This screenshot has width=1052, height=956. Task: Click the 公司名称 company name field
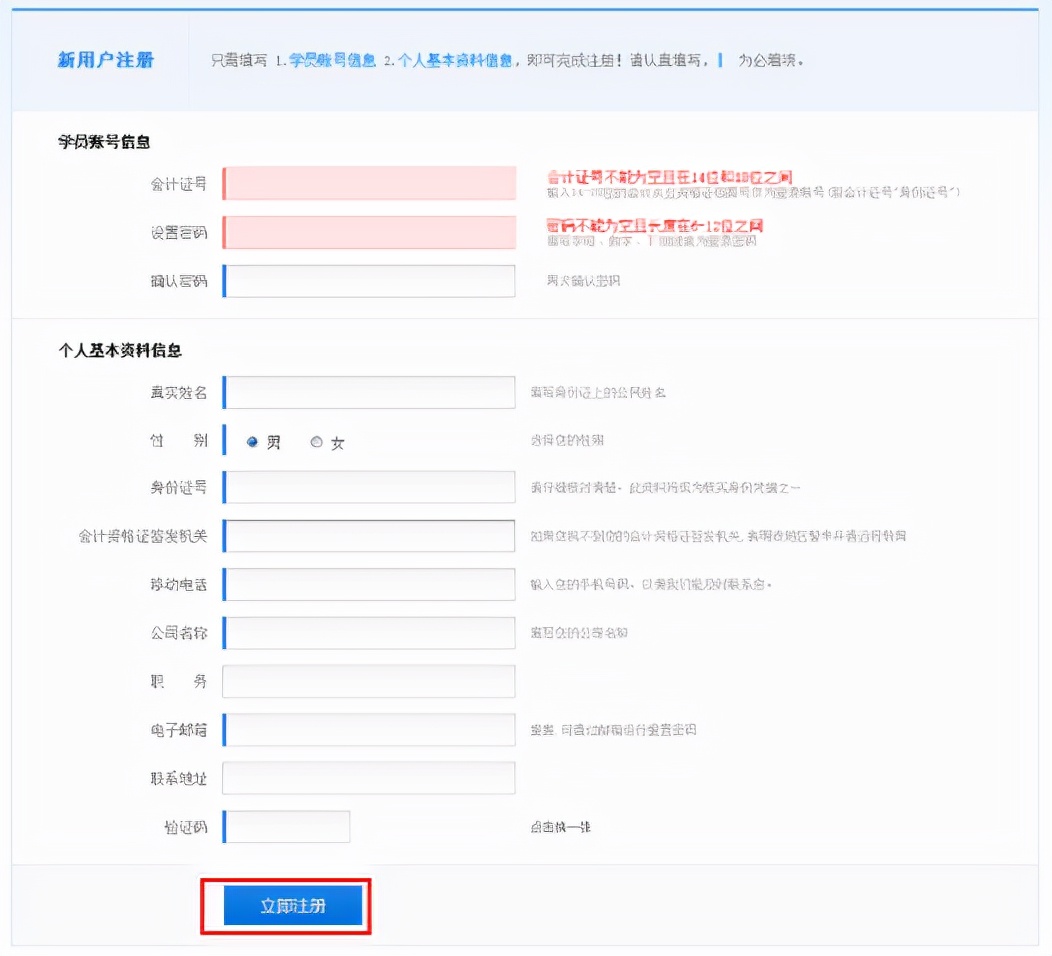click(x=368, y=632)
